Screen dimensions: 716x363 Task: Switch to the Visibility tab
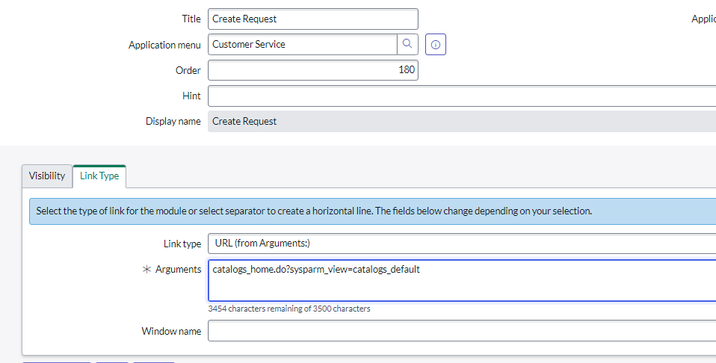47,176
